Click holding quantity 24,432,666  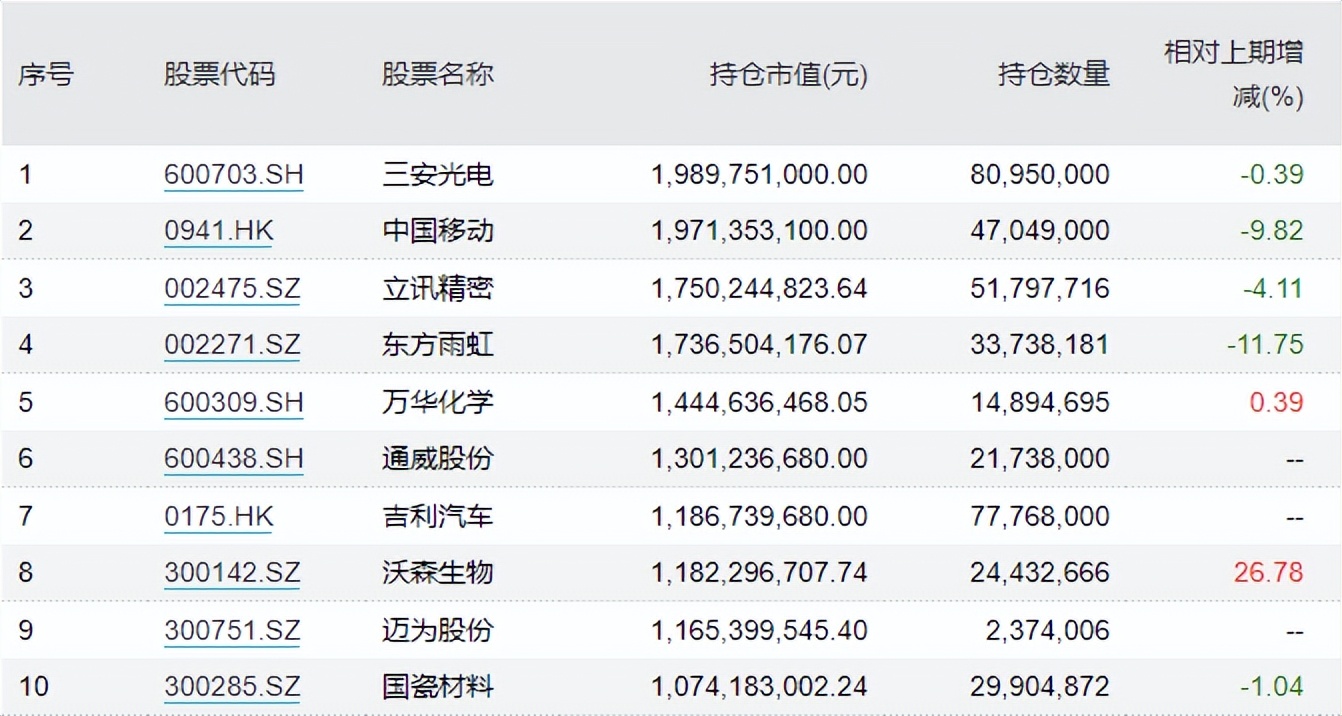[x=1040, y=573]
